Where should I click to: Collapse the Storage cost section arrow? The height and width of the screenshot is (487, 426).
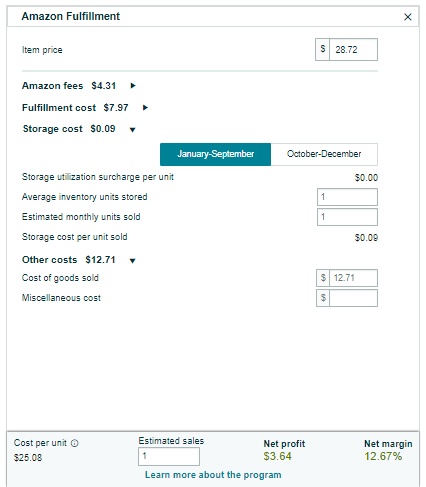pyautogui.click(x=132, y=130)
